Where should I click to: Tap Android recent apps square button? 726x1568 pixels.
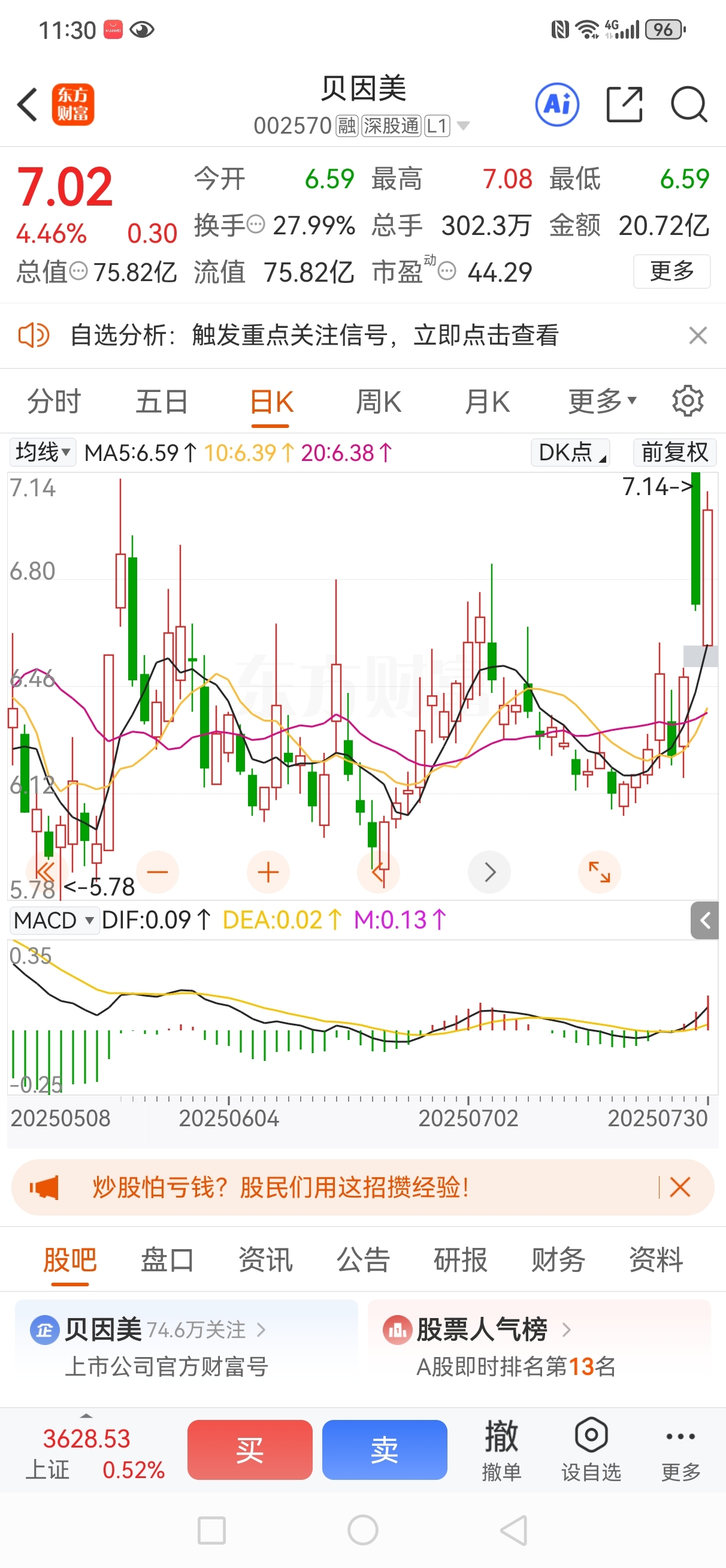(212, 1530)
